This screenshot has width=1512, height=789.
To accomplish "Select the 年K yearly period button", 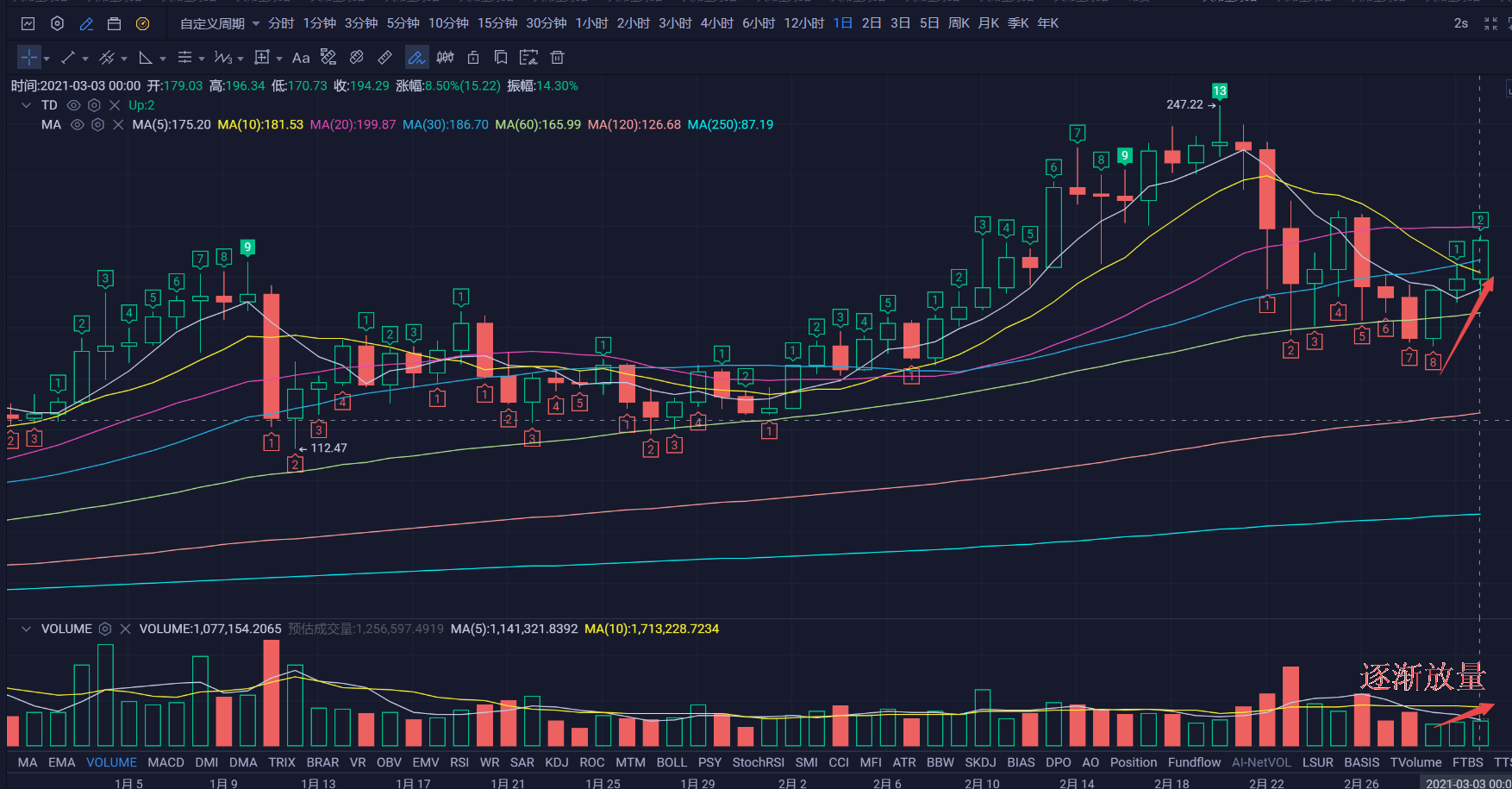I will [1048, 23].
